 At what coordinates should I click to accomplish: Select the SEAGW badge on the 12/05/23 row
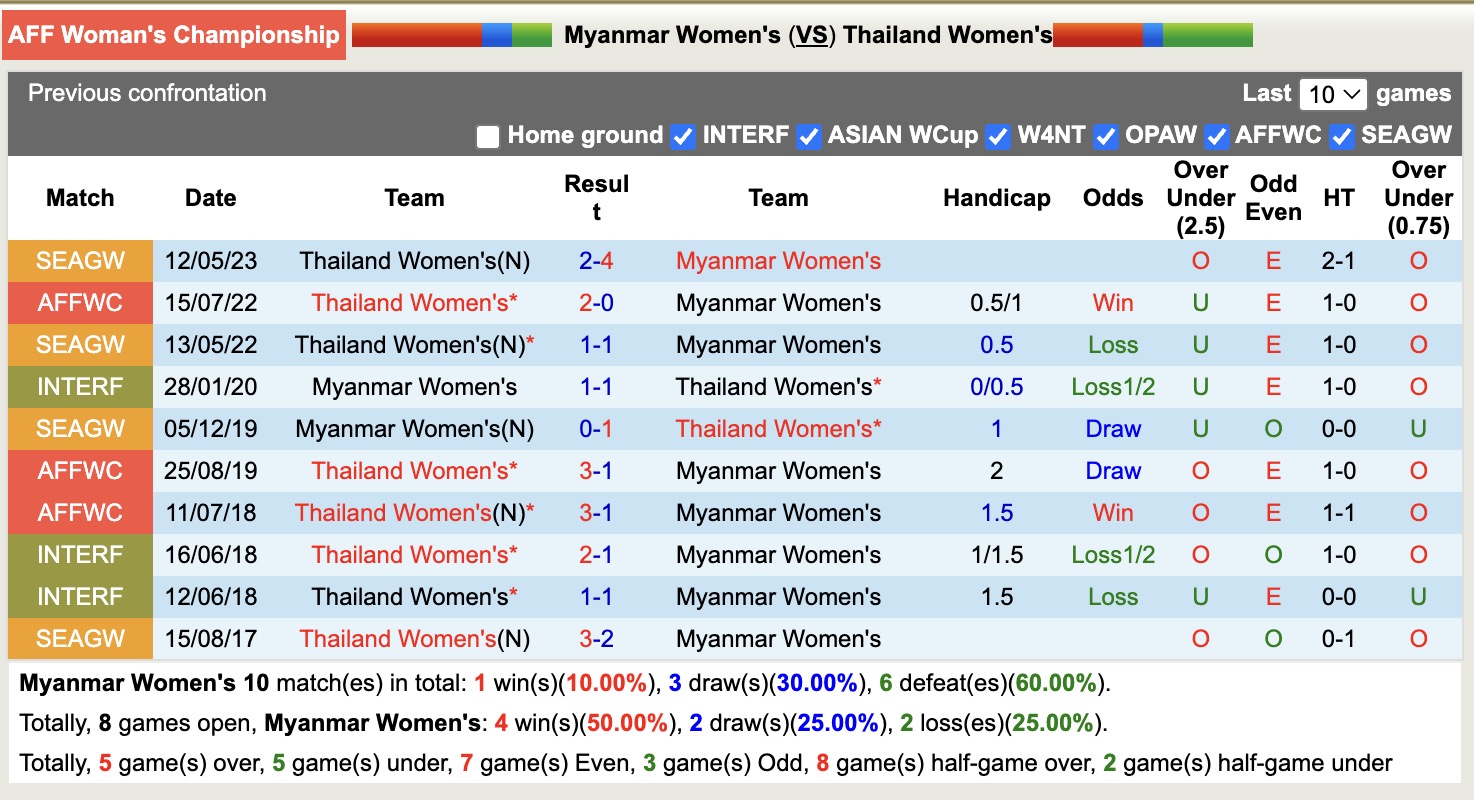coord(80,260)
